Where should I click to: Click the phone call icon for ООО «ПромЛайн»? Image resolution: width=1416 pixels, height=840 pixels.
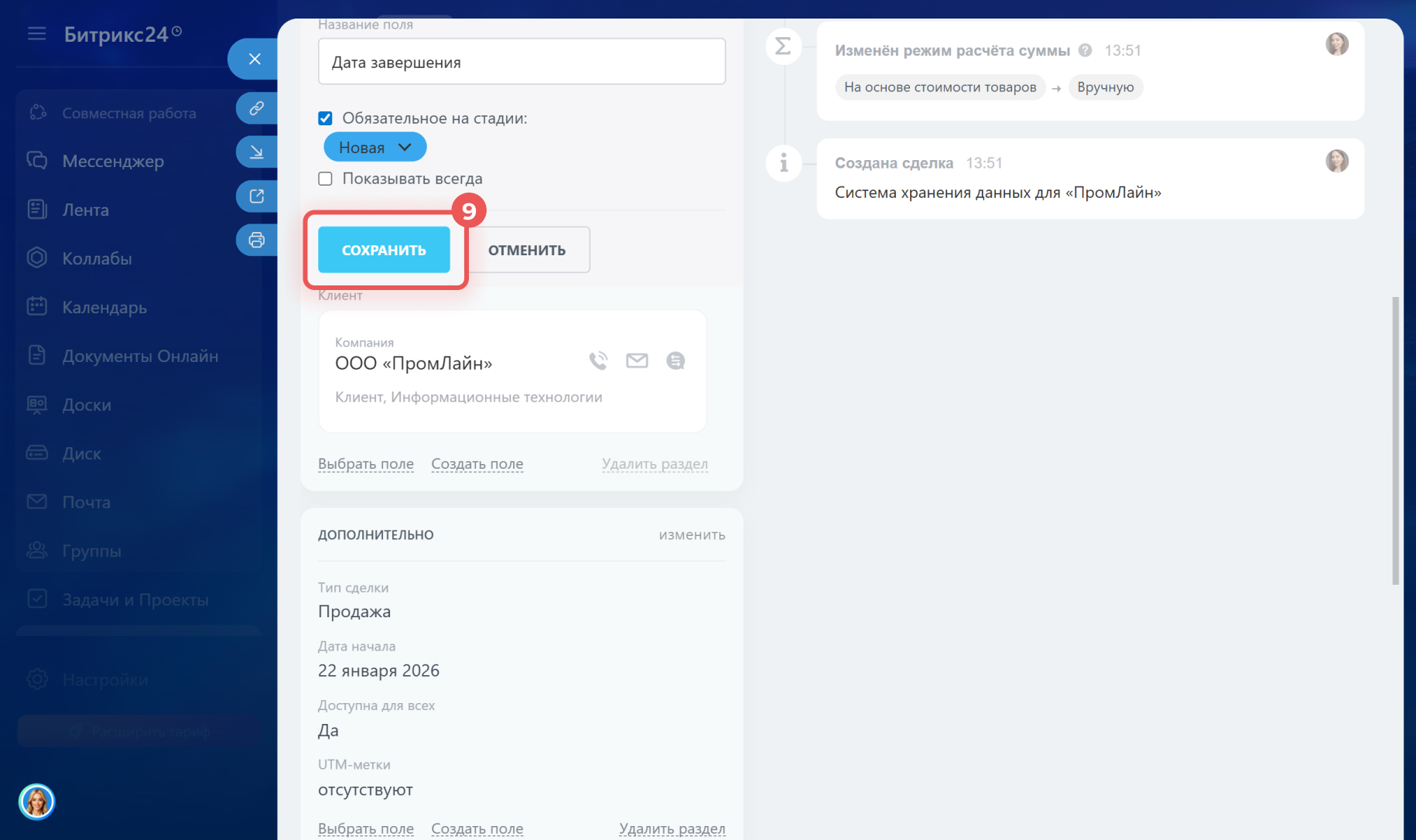pos(598,360)
